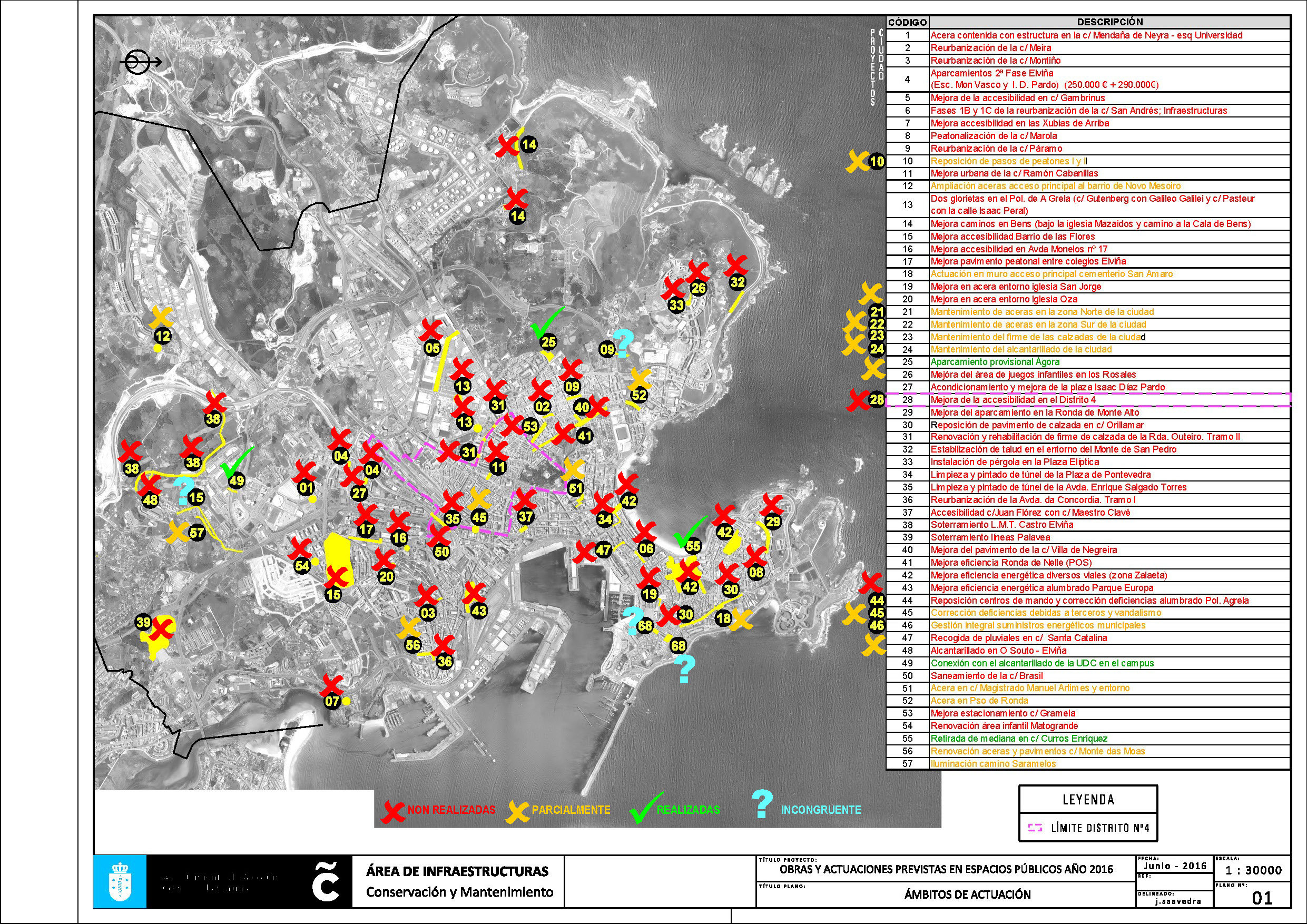Click the INCONGRUENTE cyan question mark legend icon
1307x924 pixels.
pos(762,804)
